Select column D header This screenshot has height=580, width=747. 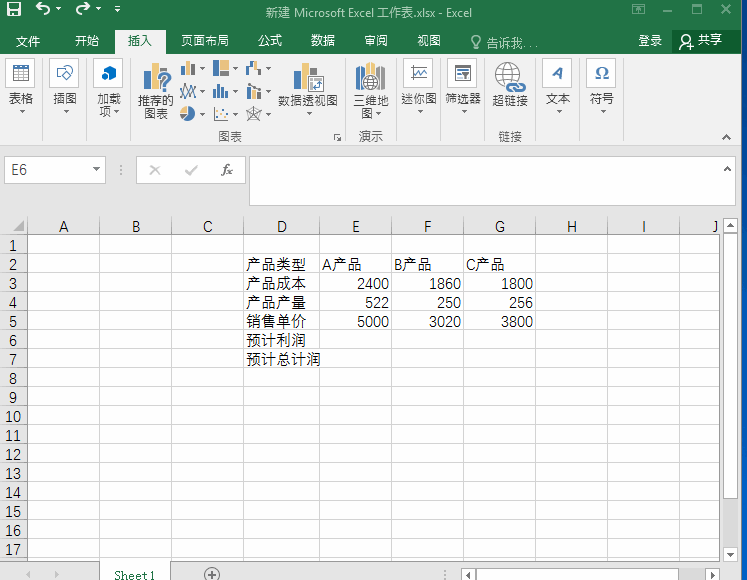point(282,226)
